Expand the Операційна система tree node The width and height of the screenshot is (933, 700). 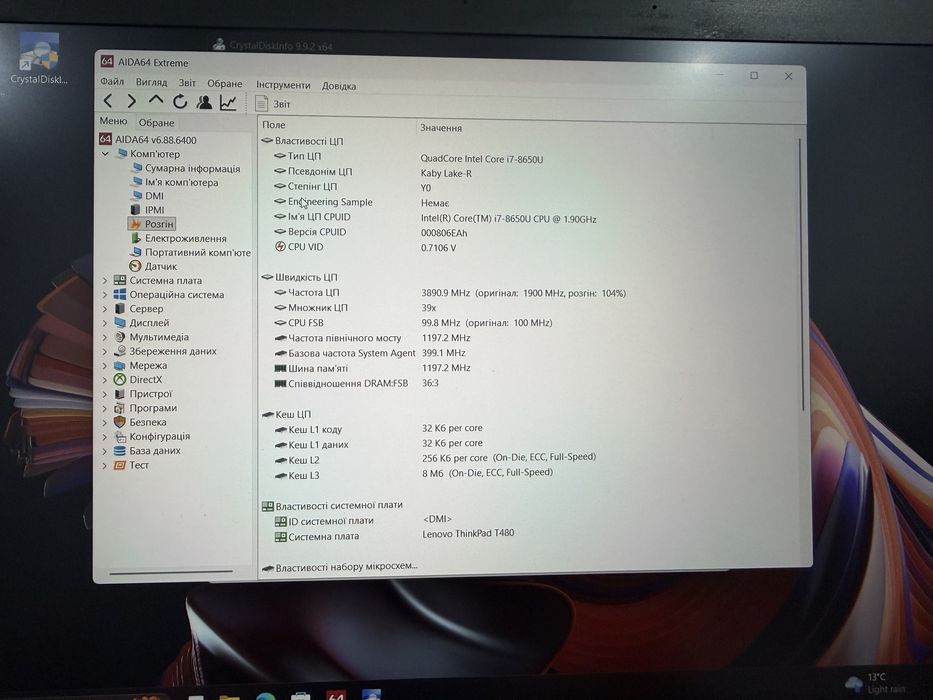pyautogui.click(x=105, y=295)
